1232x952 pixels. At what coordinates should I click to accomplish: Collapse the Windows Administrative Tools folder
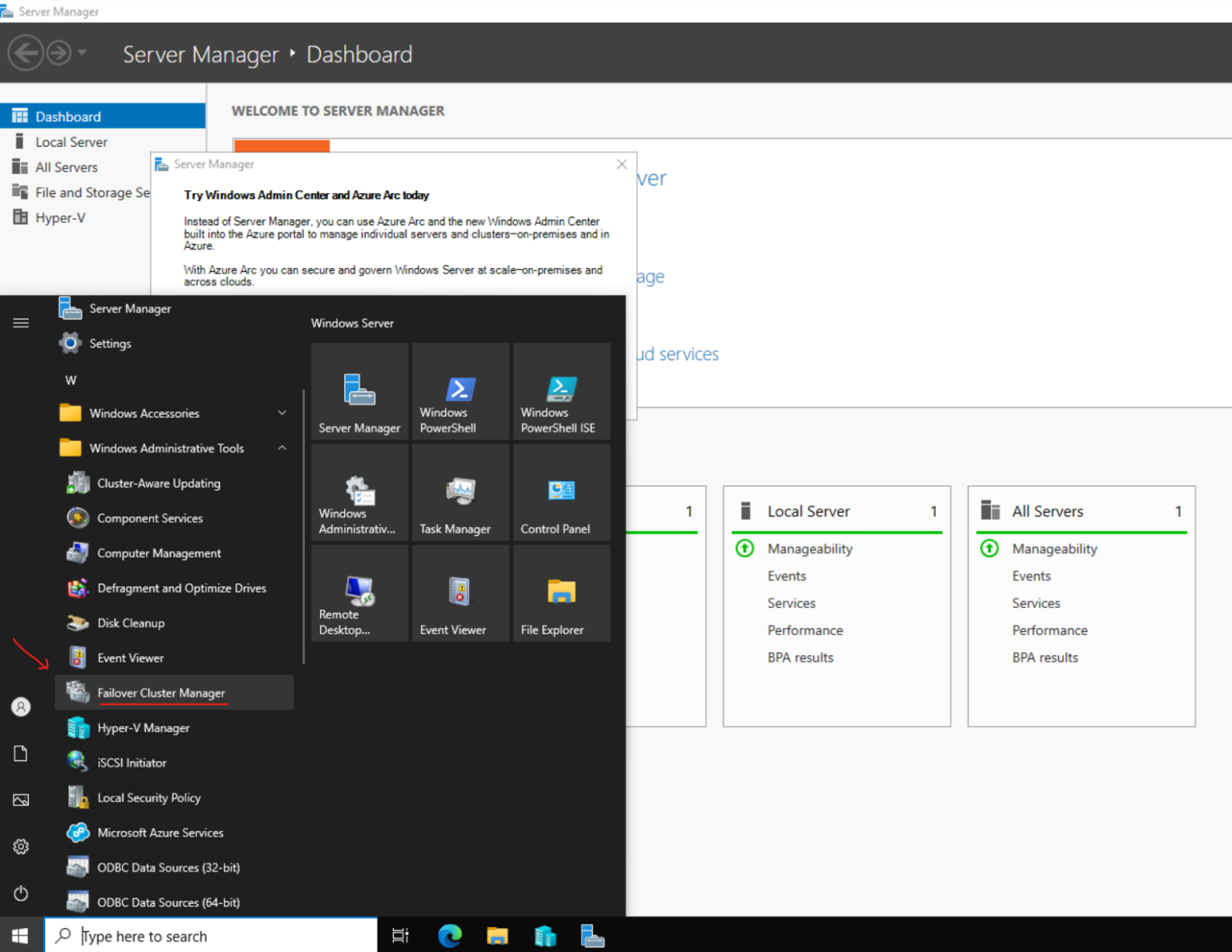click(x=282, y=448)
